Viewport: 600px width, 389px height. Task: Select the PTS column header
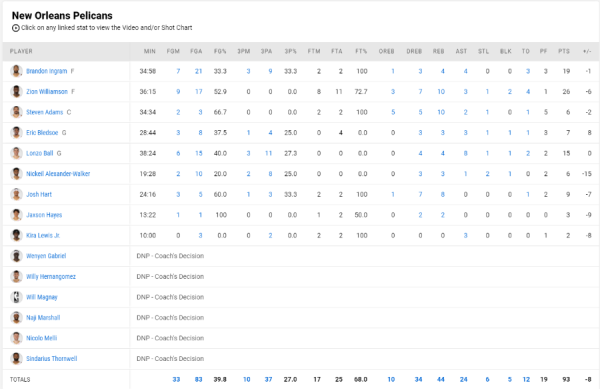tap(564, 51)
